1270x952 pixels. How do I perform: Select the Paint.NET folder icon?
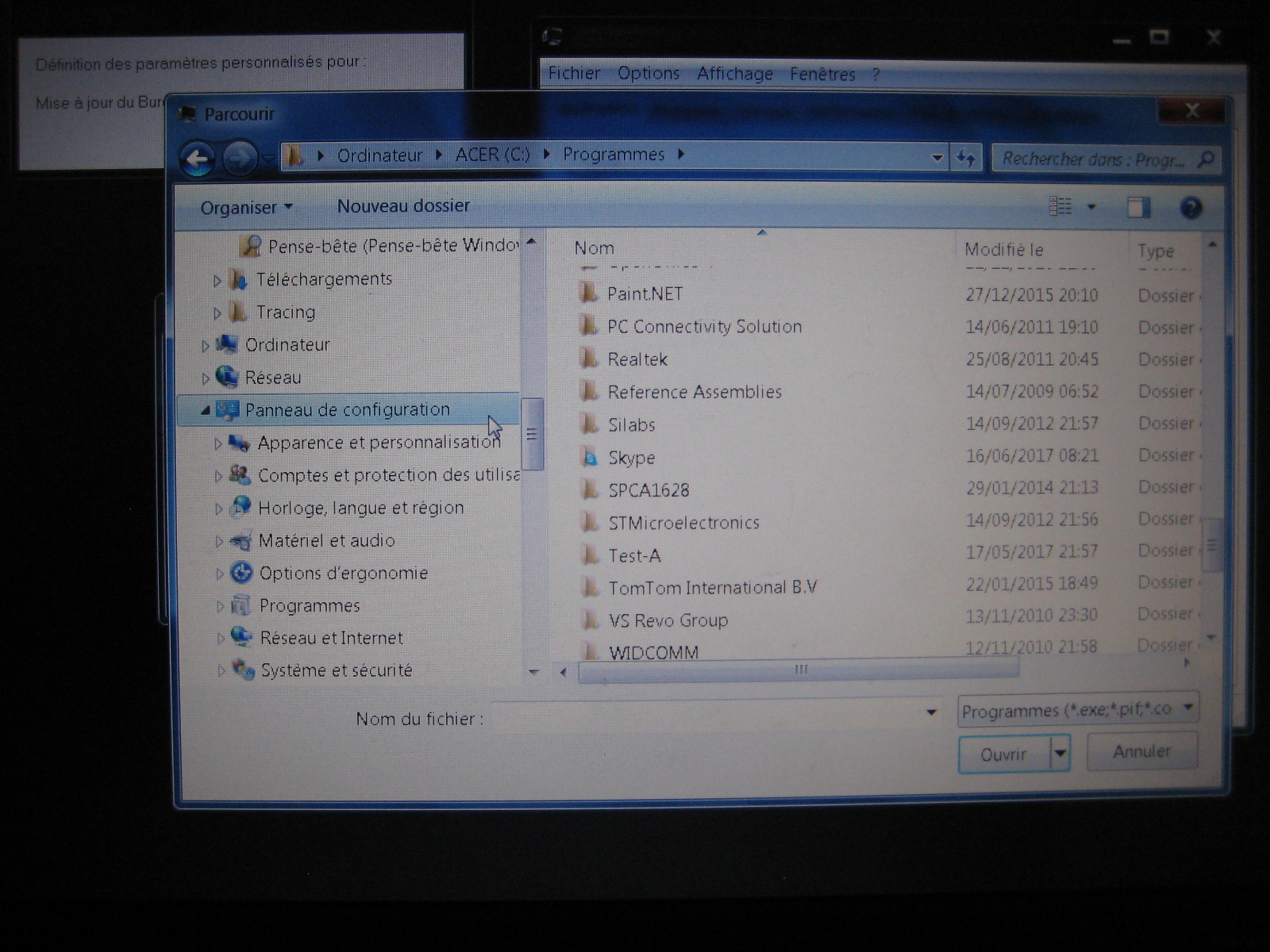[588, 293]
